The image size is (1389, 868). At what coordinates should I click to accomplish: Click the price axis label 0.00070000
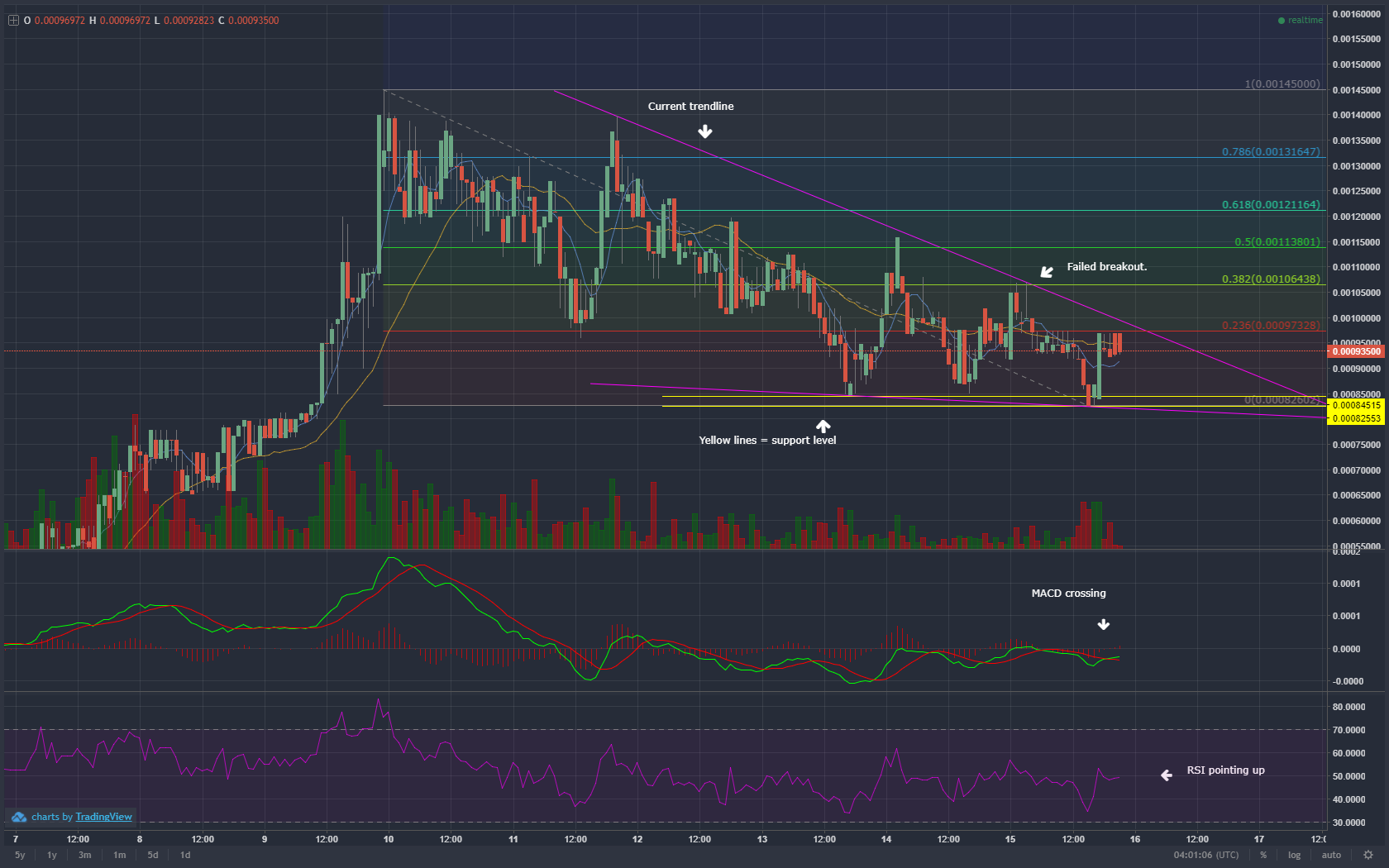pos(1356,470)
